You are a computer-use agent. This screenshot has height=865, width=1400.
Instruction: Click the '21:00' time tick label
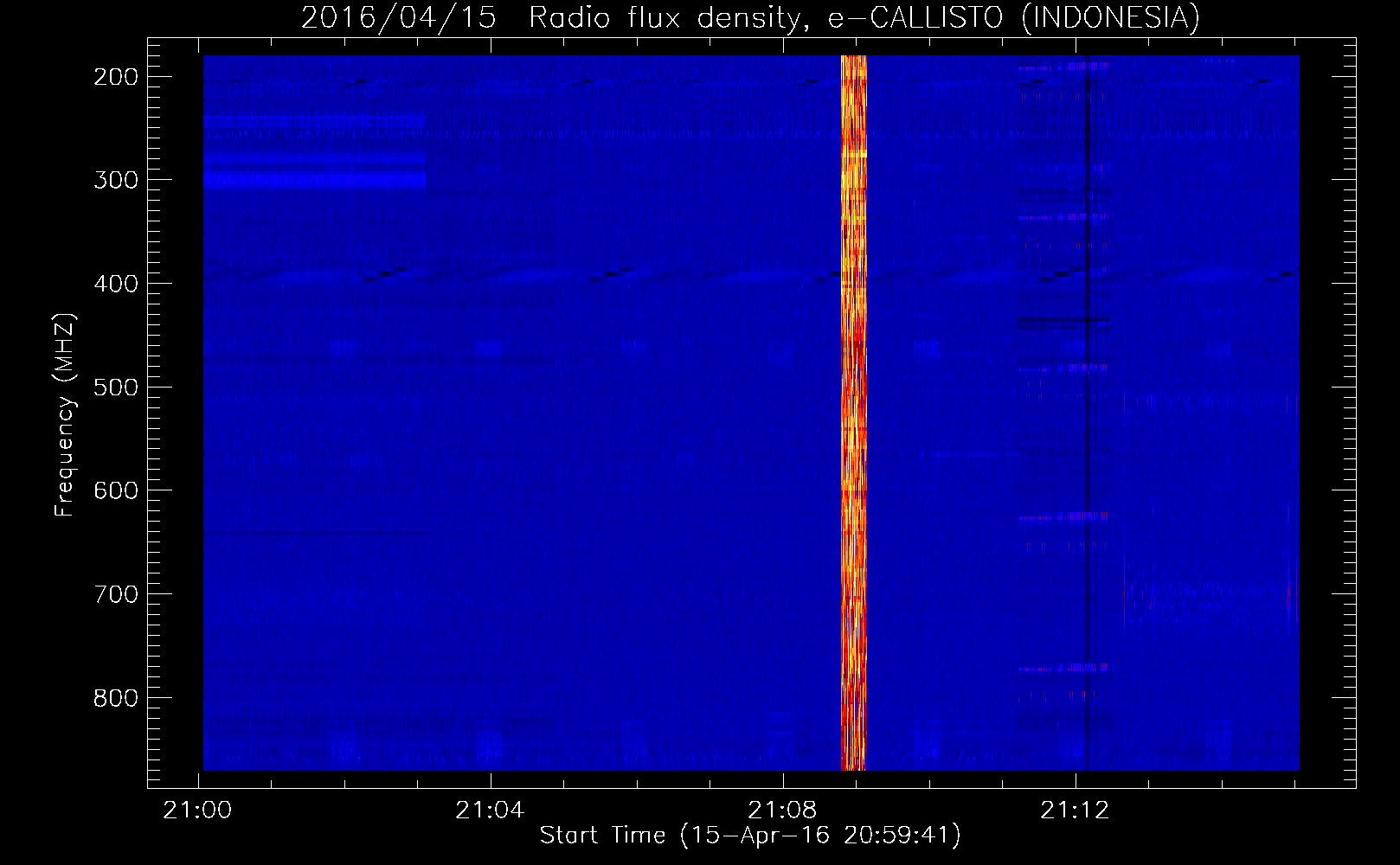[199, 811]
